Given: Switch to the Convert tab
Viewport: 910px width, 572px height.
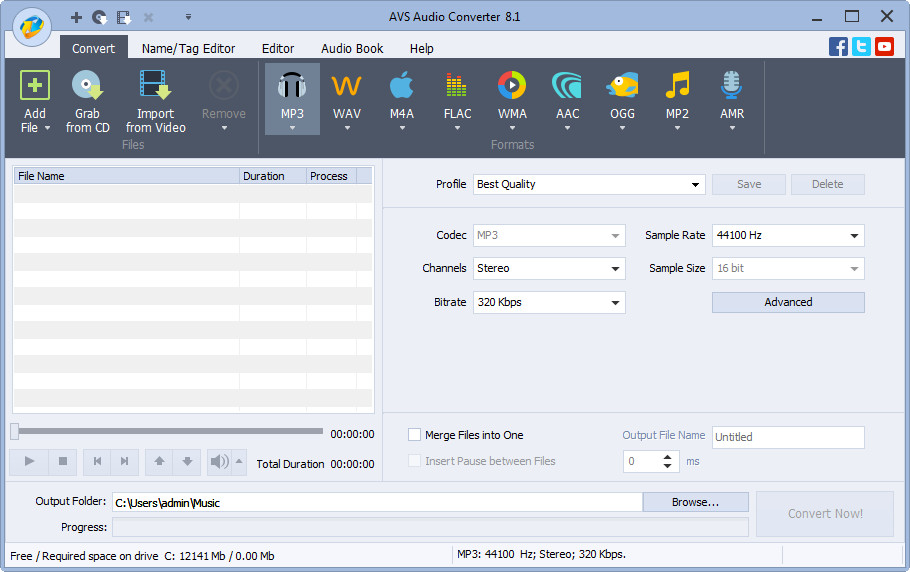Looking at the screenshot, I should click(x=93, y=48).
